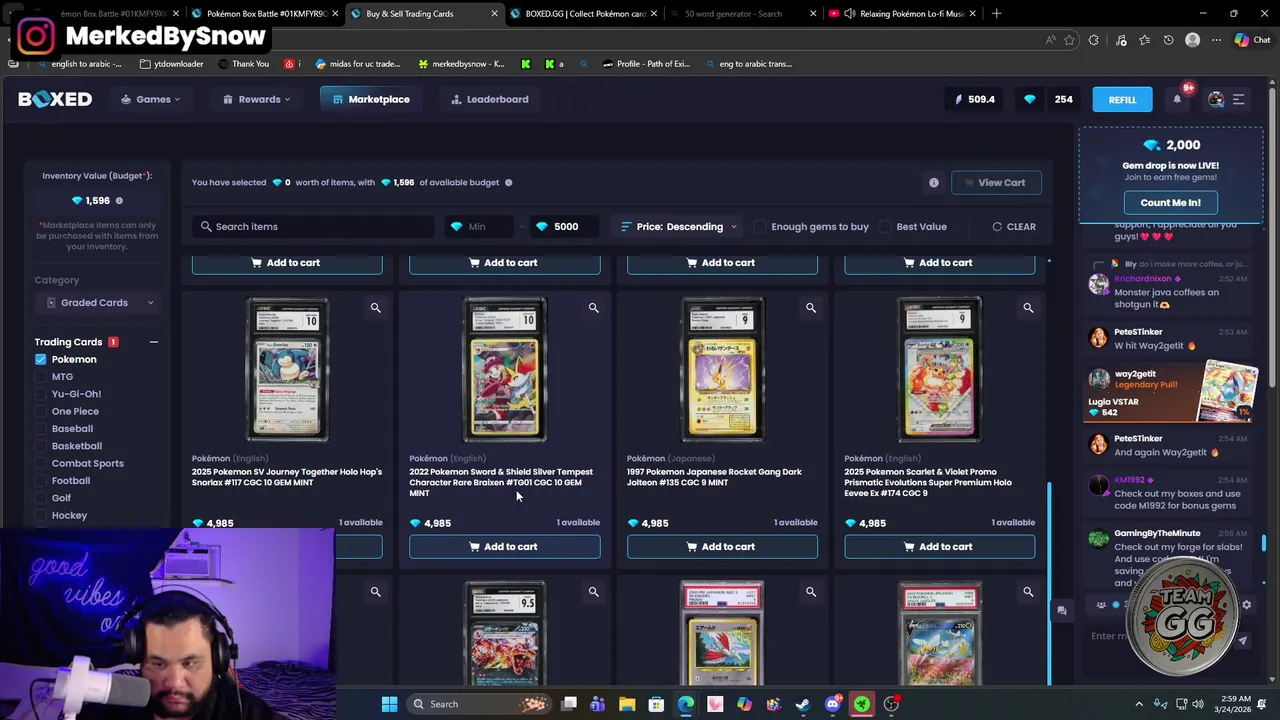Image resolution: width=1280 pixels, height=720 pixels.
Task: Open Steam from the taskbar
Action: click(x=803, y=704)
